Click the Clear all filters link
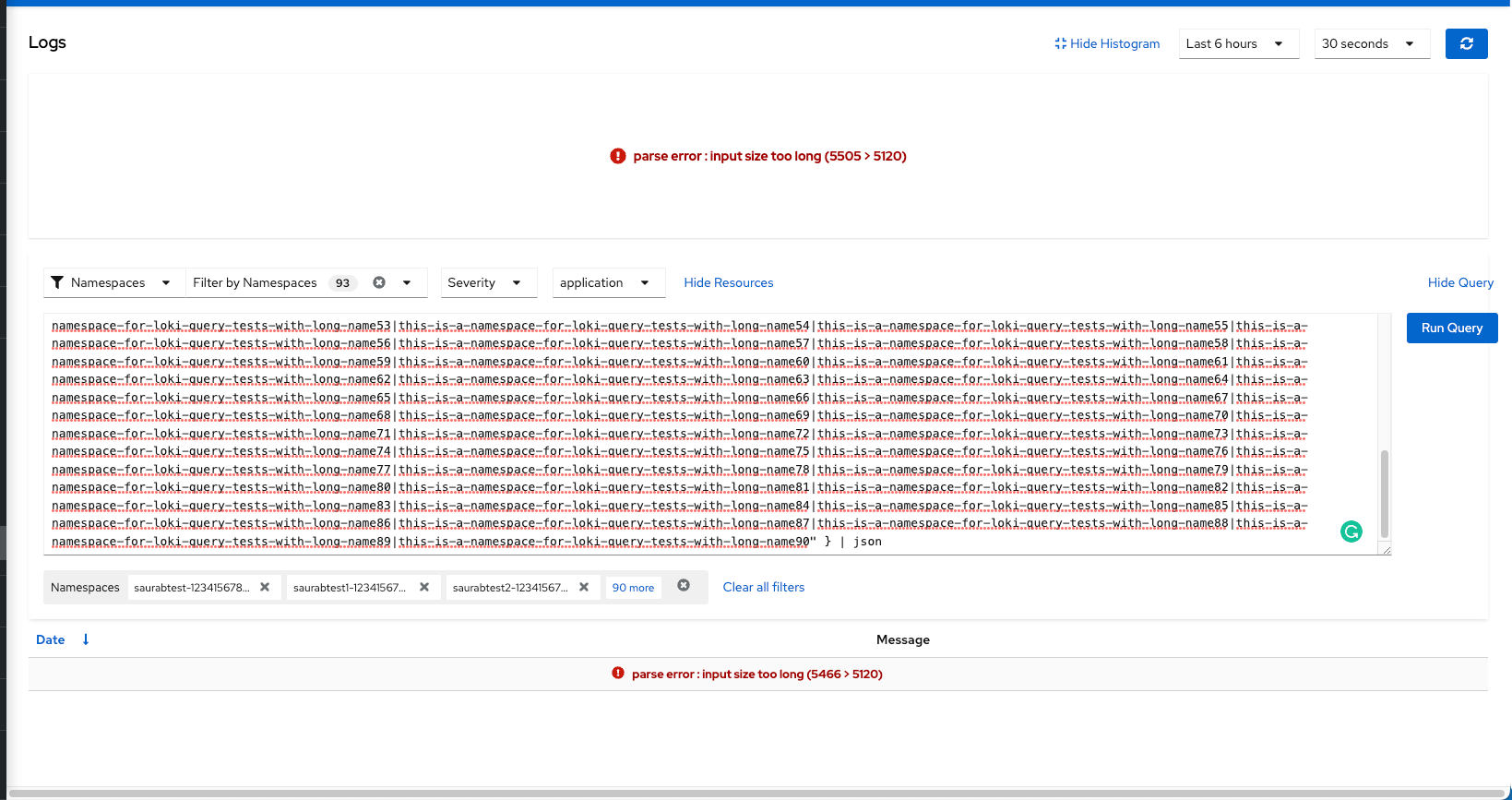 (764, 587)
